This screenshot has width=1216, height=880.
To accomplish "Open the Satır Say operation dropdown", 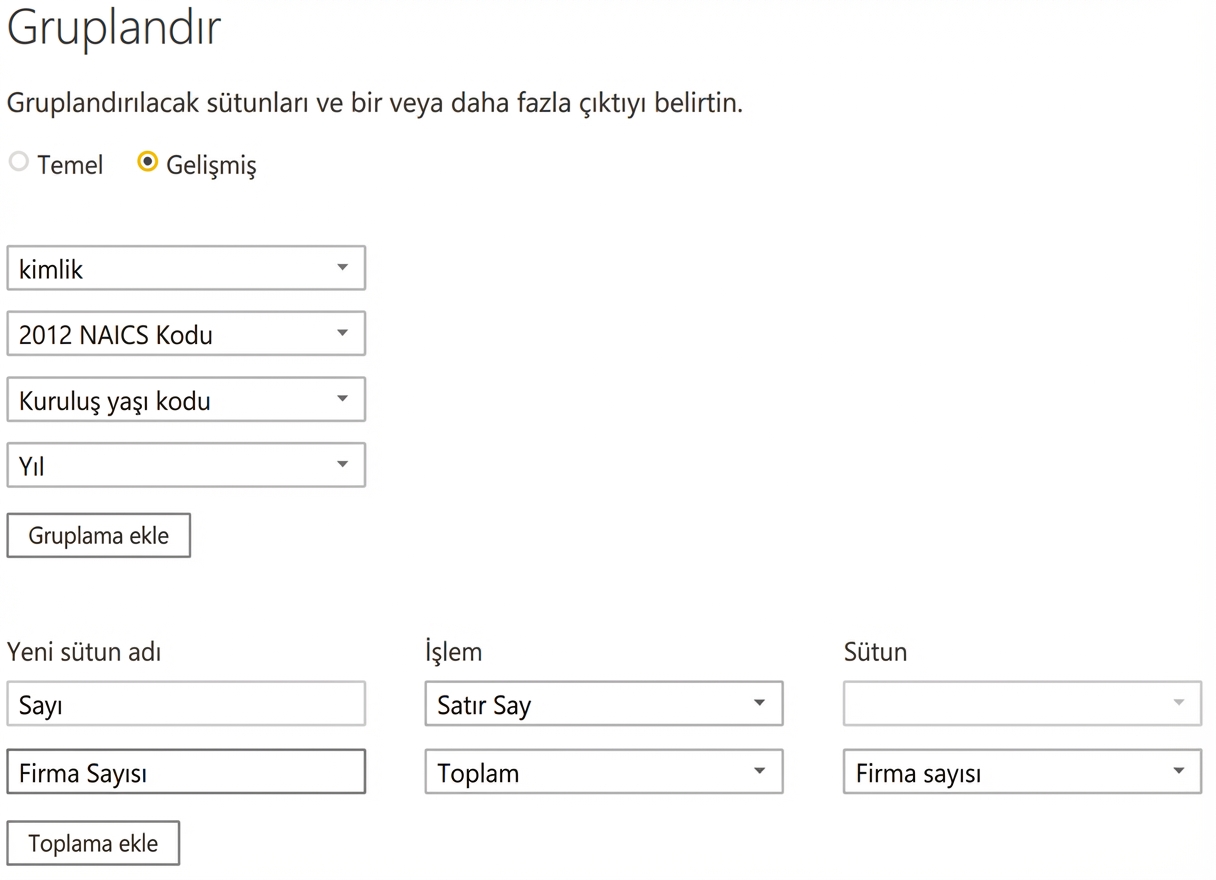I will [x=604, y=704].
